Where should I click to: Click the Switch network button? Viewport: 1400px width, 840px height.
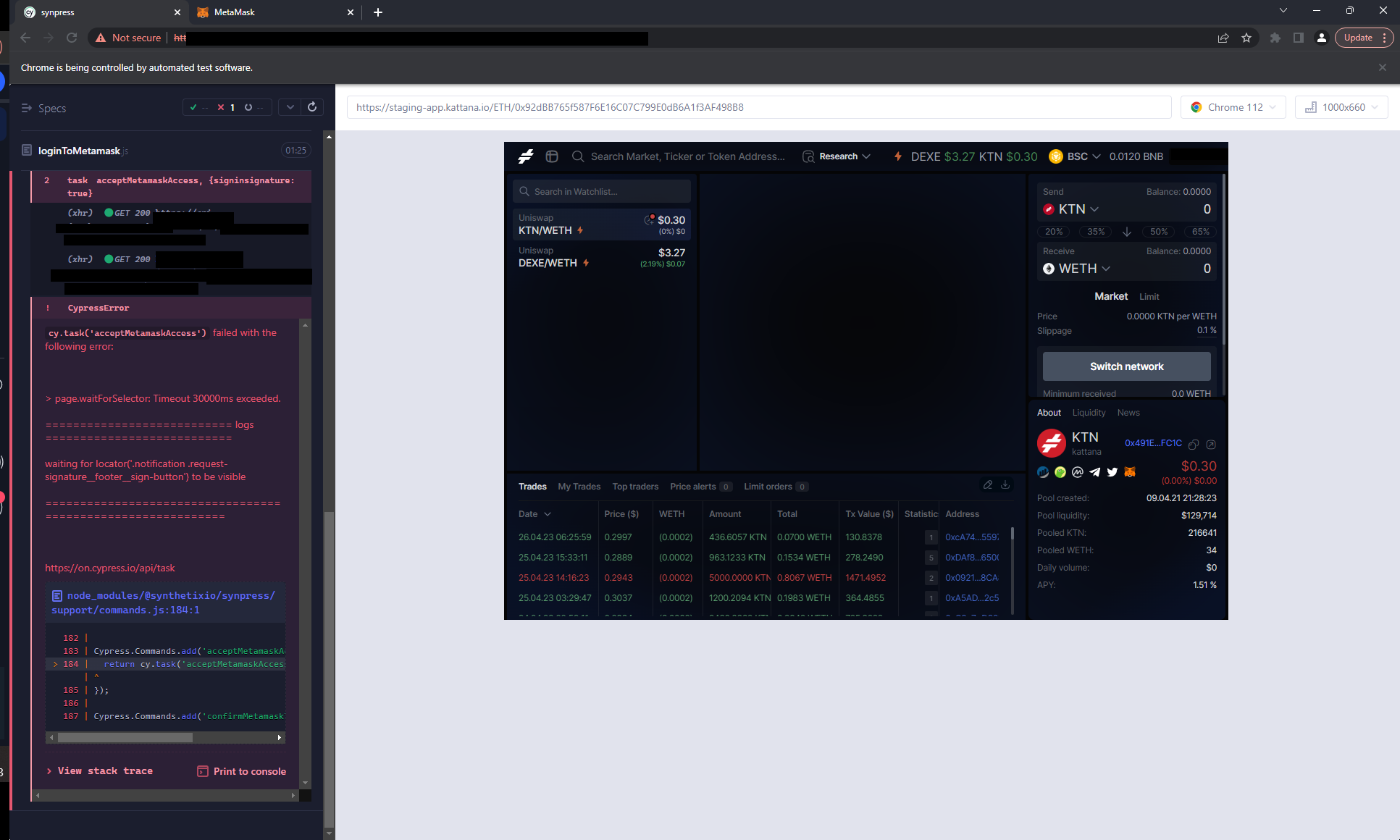click(1127, 366)
